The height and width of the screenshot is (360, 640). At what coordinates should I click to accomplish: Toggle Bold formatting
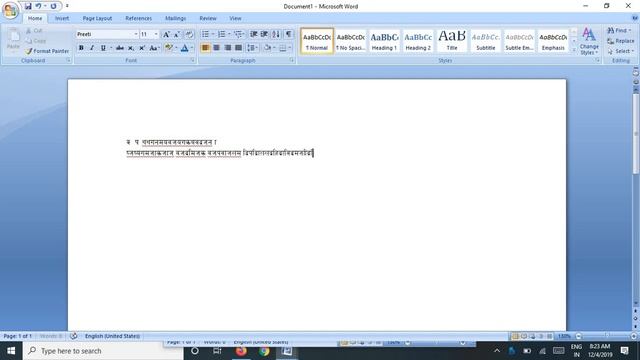pos(81,48)
